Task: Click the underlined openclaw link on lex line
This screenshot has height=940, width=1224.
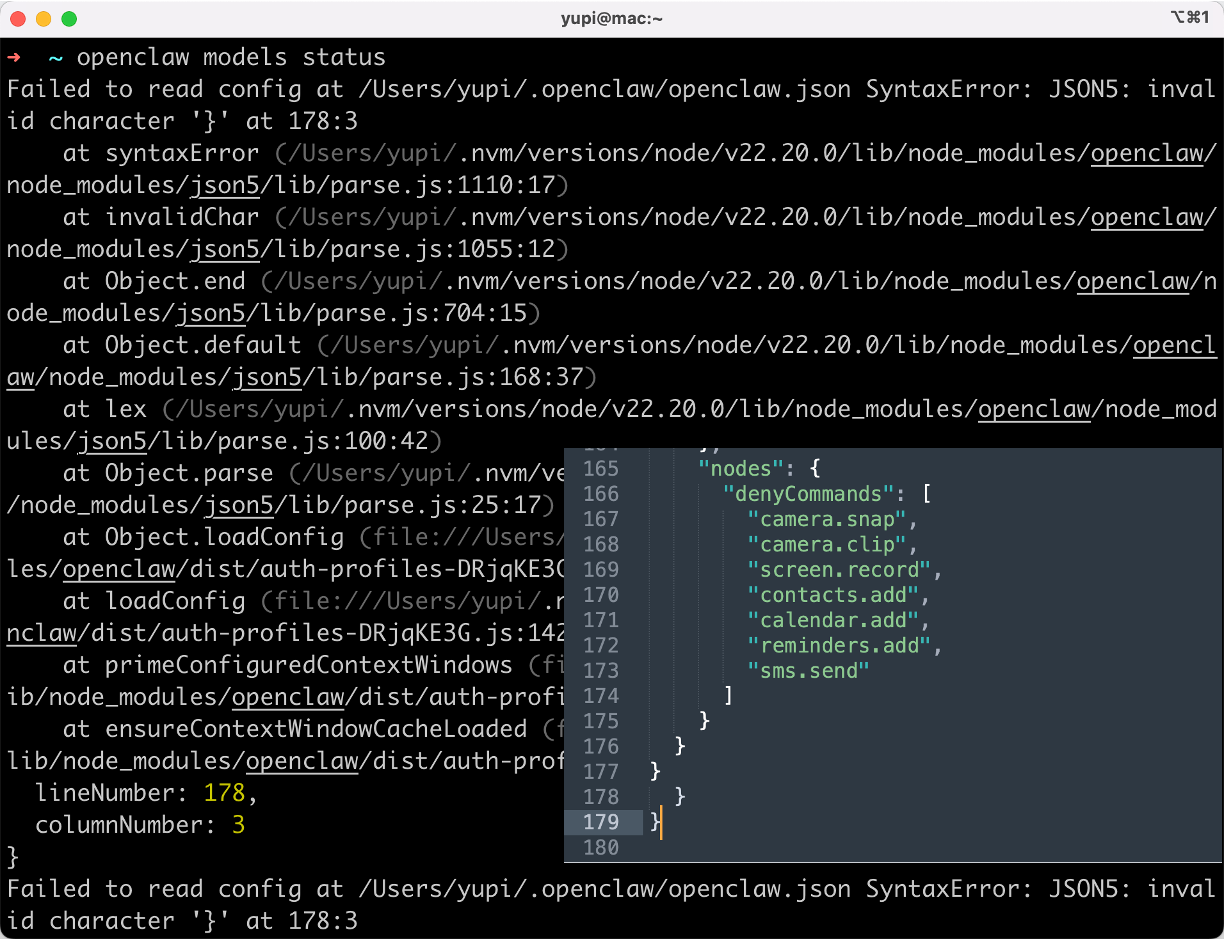Action: coord(1034,409)
